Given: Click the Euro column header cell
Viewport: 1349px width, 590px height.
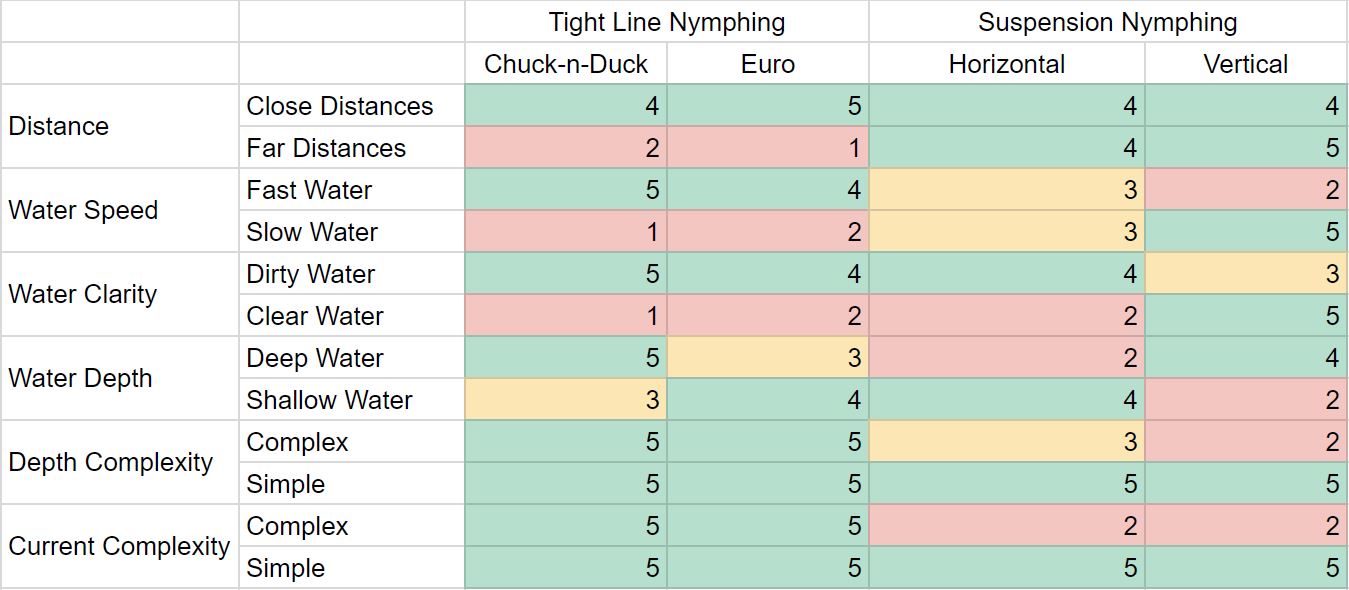Looking at the screenshot, I should click(768, 64).
